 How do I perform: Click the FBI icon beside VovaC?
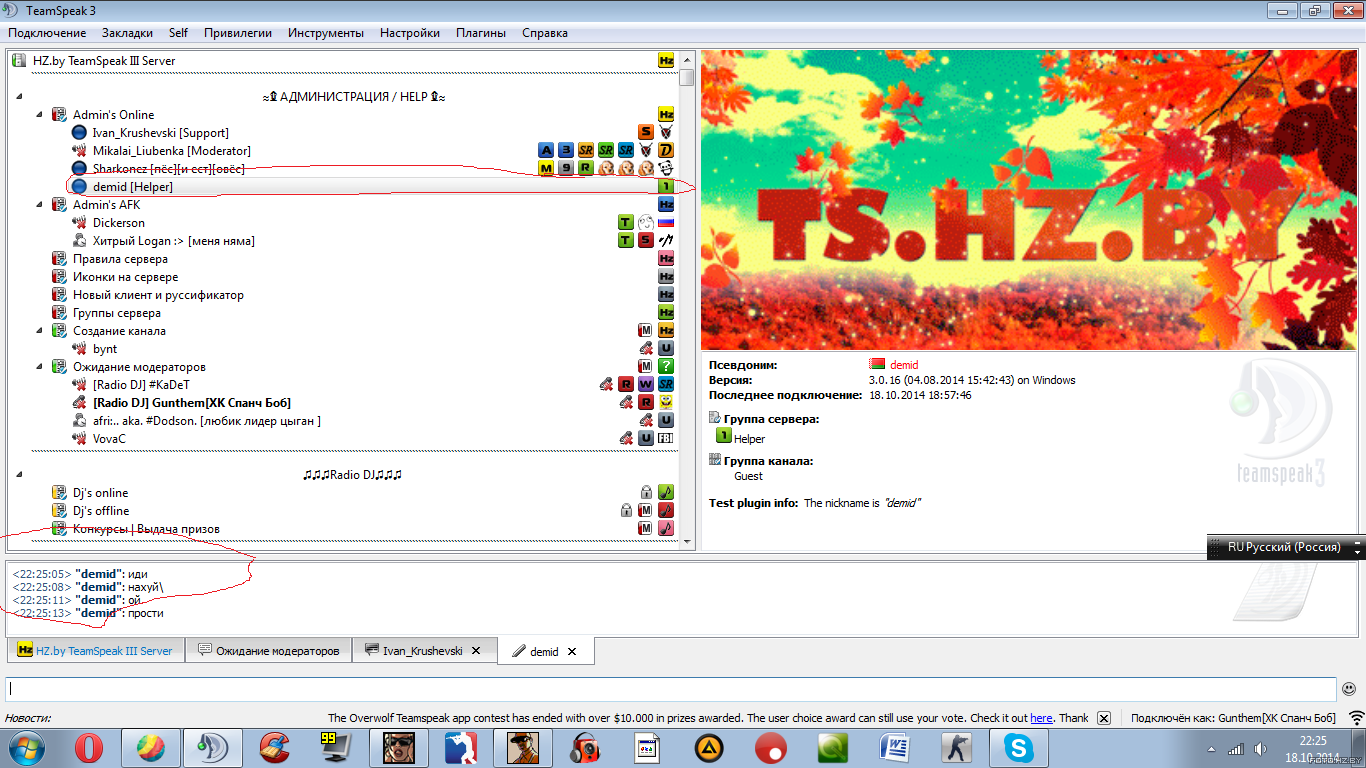666,438
